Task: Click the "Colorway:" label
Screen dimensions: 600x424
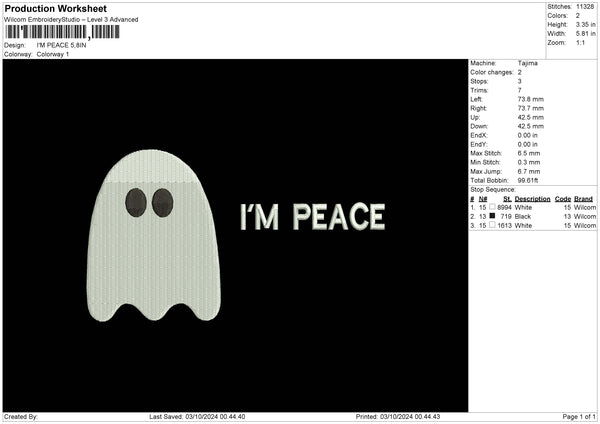Action: click(x=18, y=54)
